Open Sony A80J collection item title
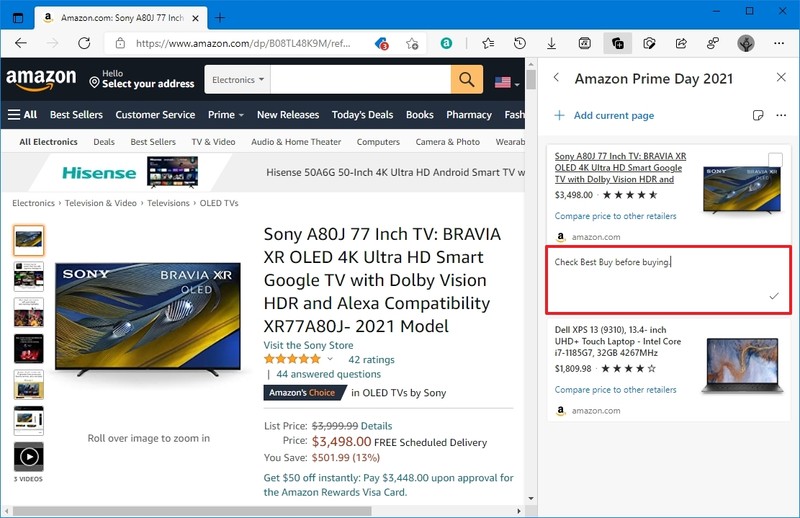Image resolution: width=800 pixels, height=518 pixels. click(620, 168)
